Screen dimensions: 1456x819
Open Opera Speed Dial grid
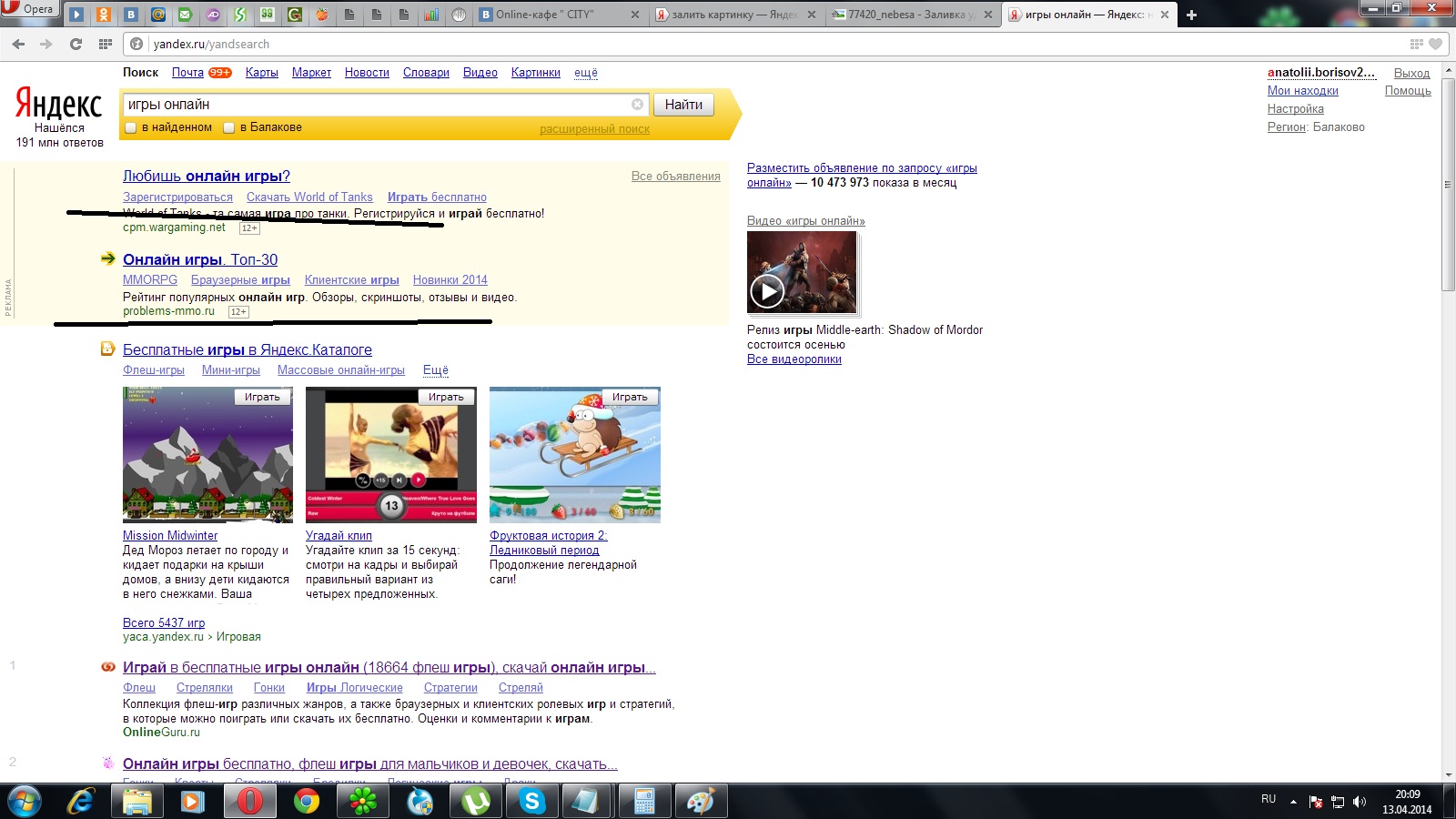106,44
